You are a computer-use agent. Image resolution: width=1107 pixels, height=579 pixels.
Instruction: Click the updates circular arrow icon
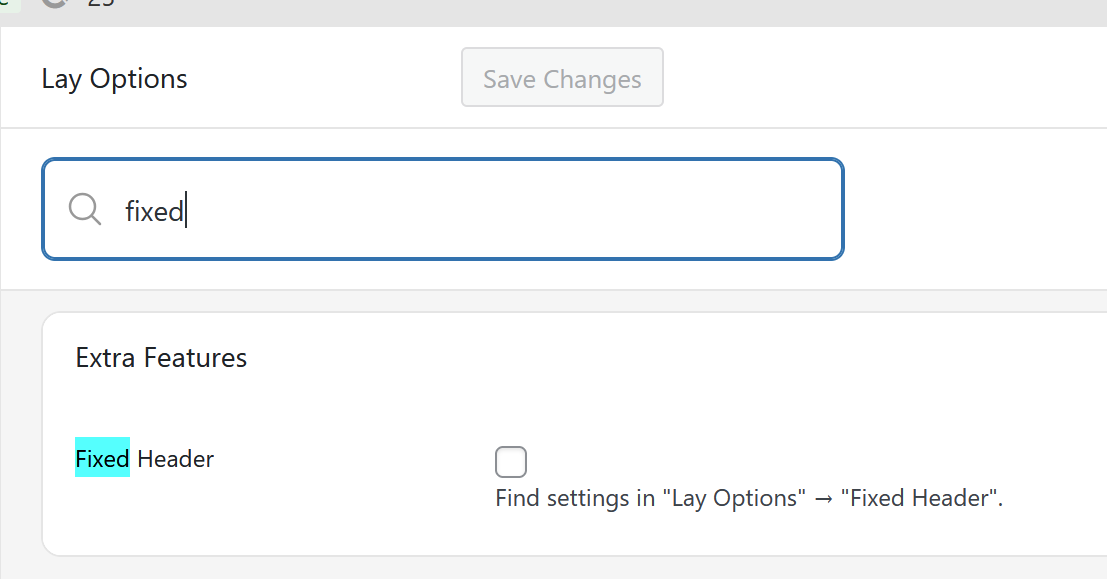[x=56, y=3]
